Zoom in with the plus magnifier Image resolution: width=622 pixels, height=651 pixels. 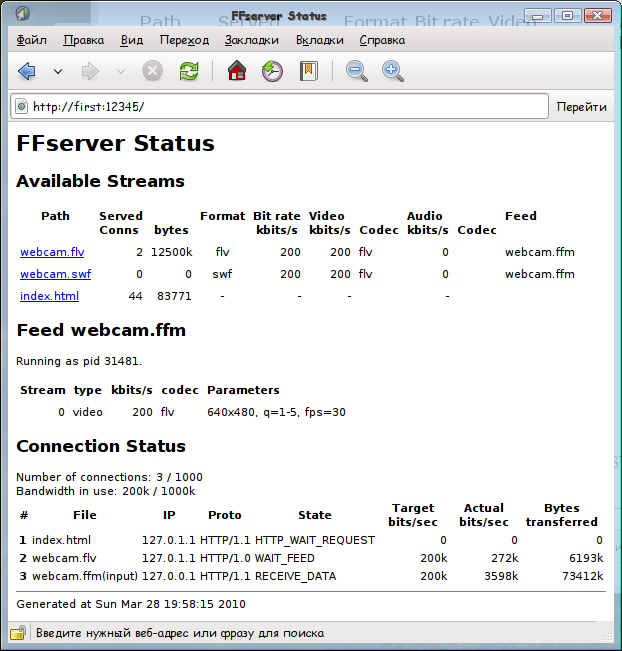(392, 71)
